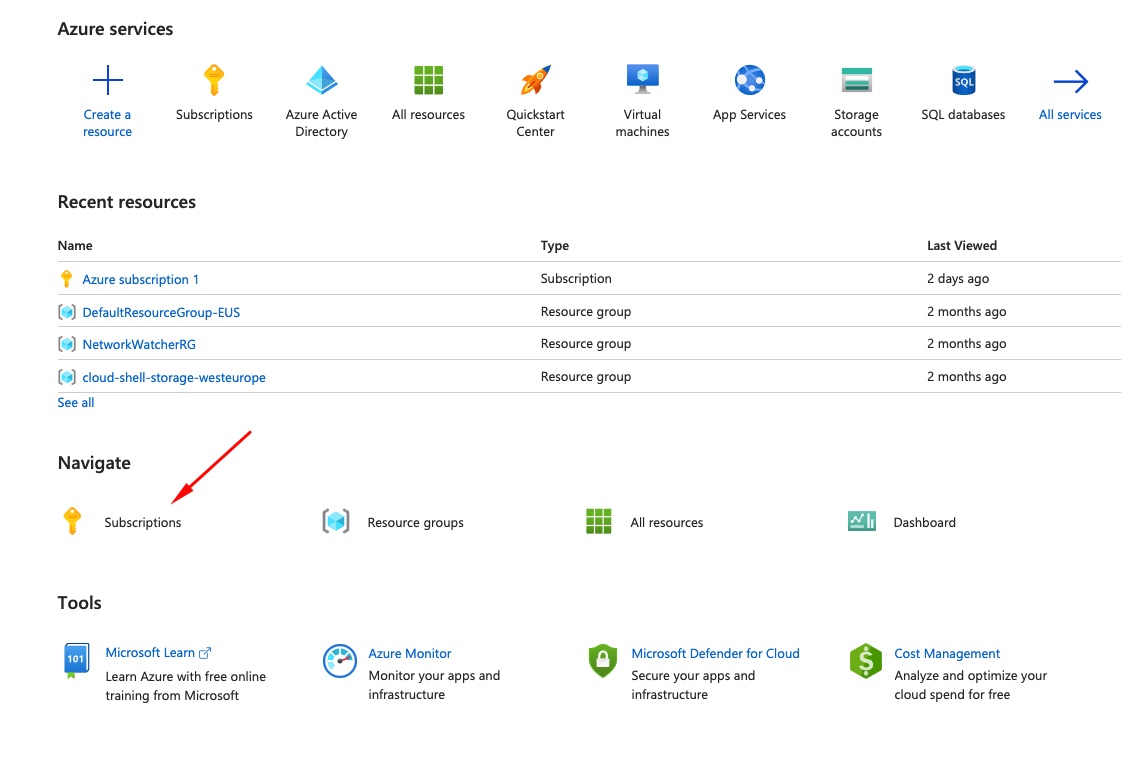Go to All resources label under Navigate

pyautogui.click(x=667, y=522)
